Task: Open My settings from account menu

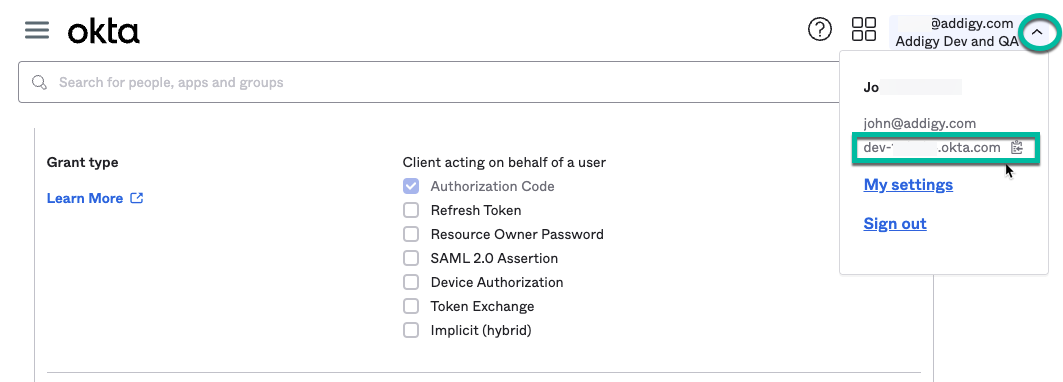Action: 908,185
